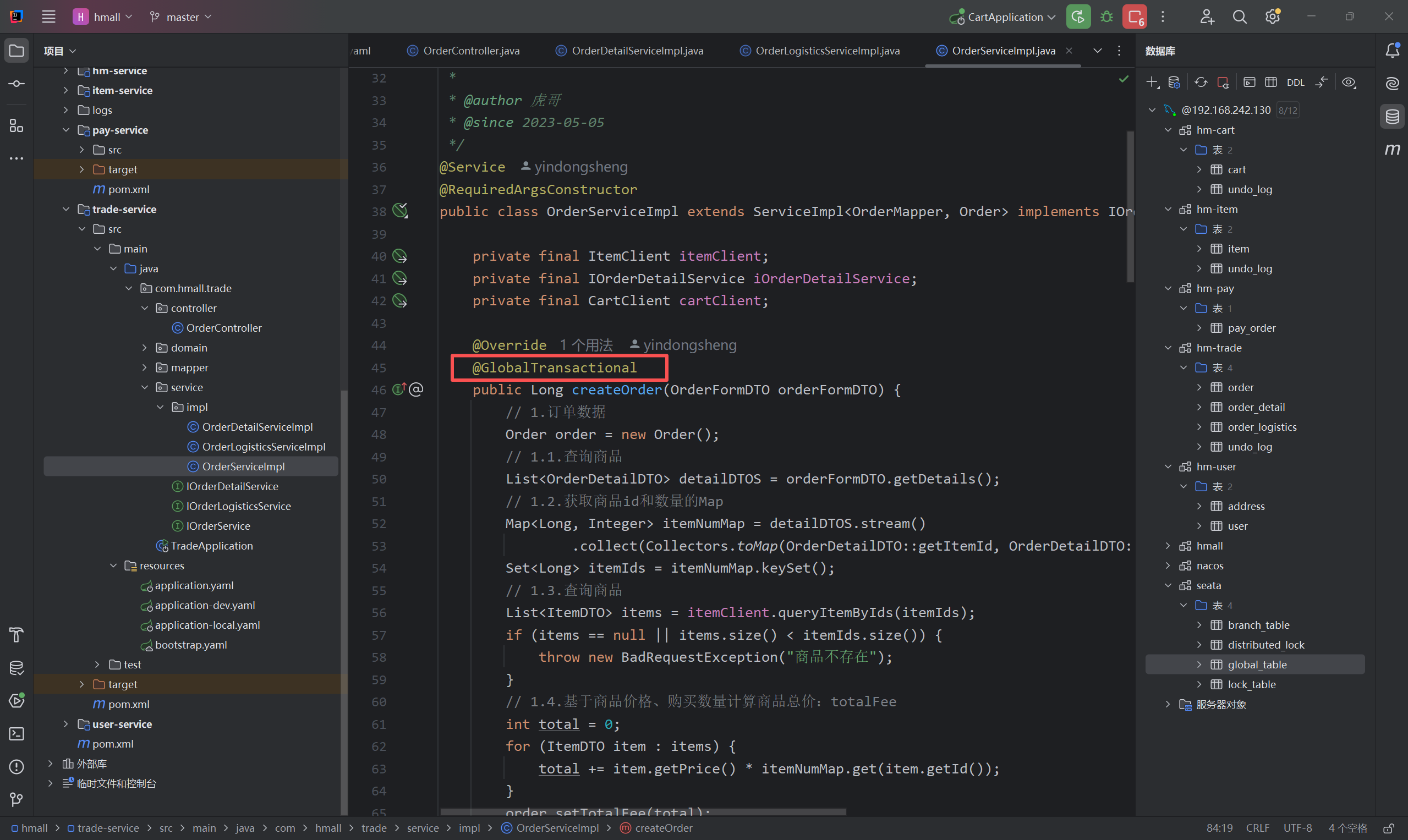
Task: Open Notifications bell icon
Action: [x=1392, y=51]
